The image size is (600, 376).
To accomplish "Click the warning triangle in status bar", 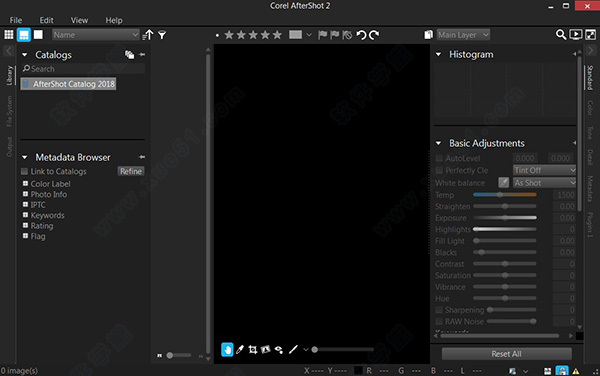I will [576, 371].
